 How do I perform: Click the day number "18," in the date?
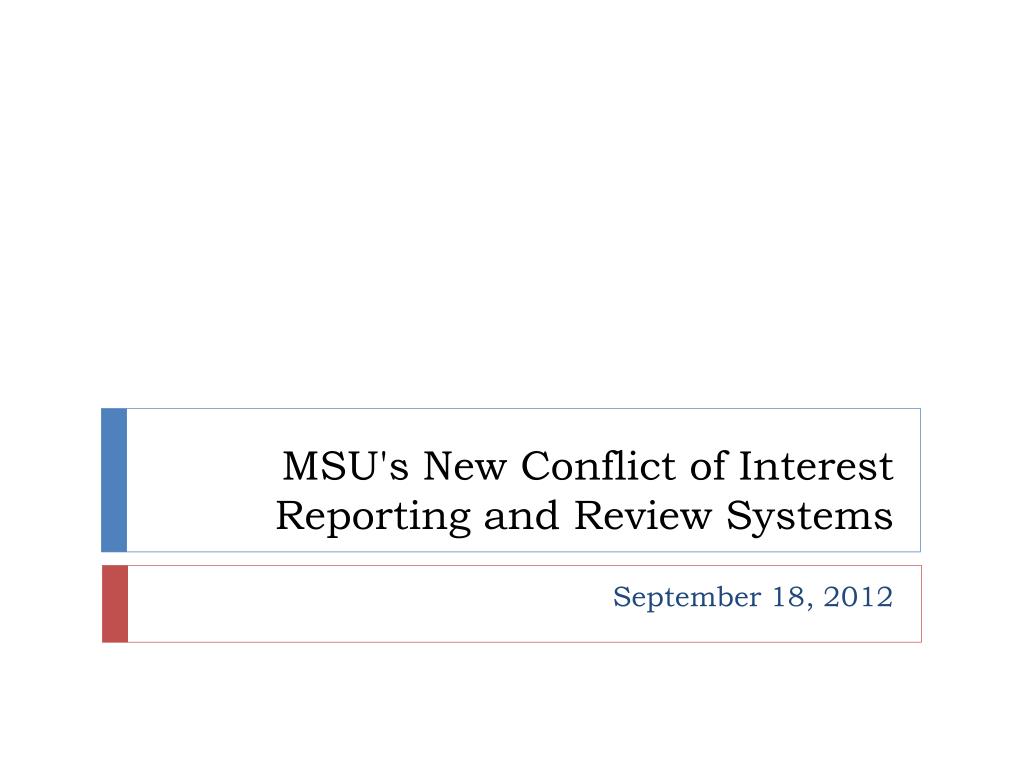(x=792, y=598)
